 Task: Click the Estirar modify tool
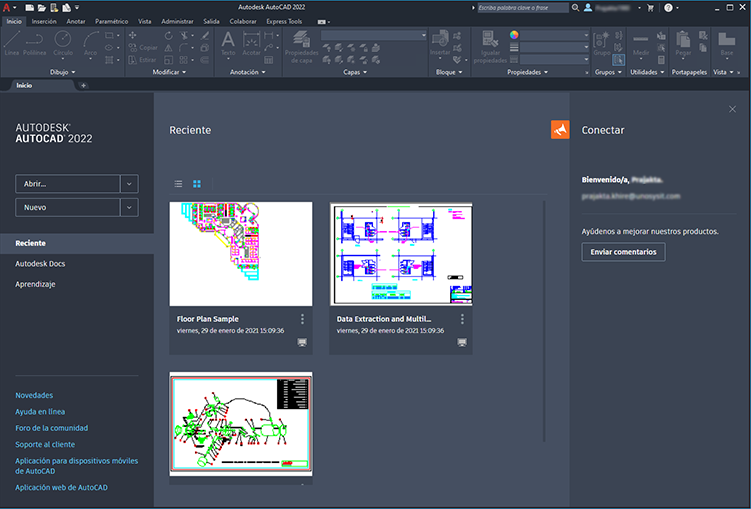pyautogui.click(x=143, y=60)
